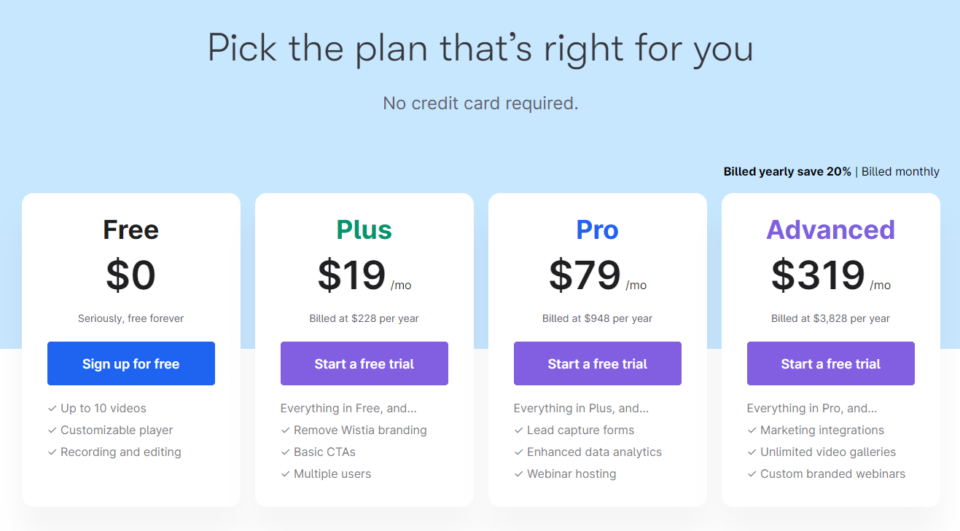
Task: Click the Free plan title
Action: [131, 230]
